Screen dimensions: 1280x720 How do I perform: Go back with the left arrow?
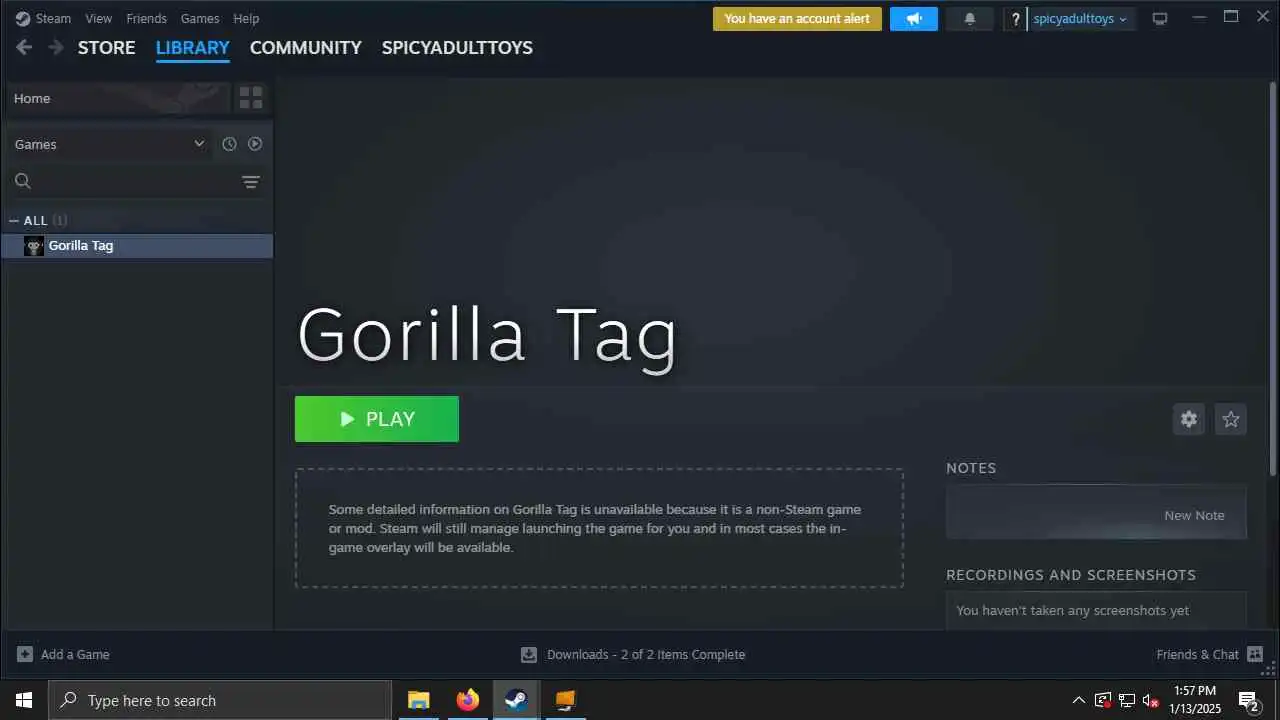coord(24,47)
